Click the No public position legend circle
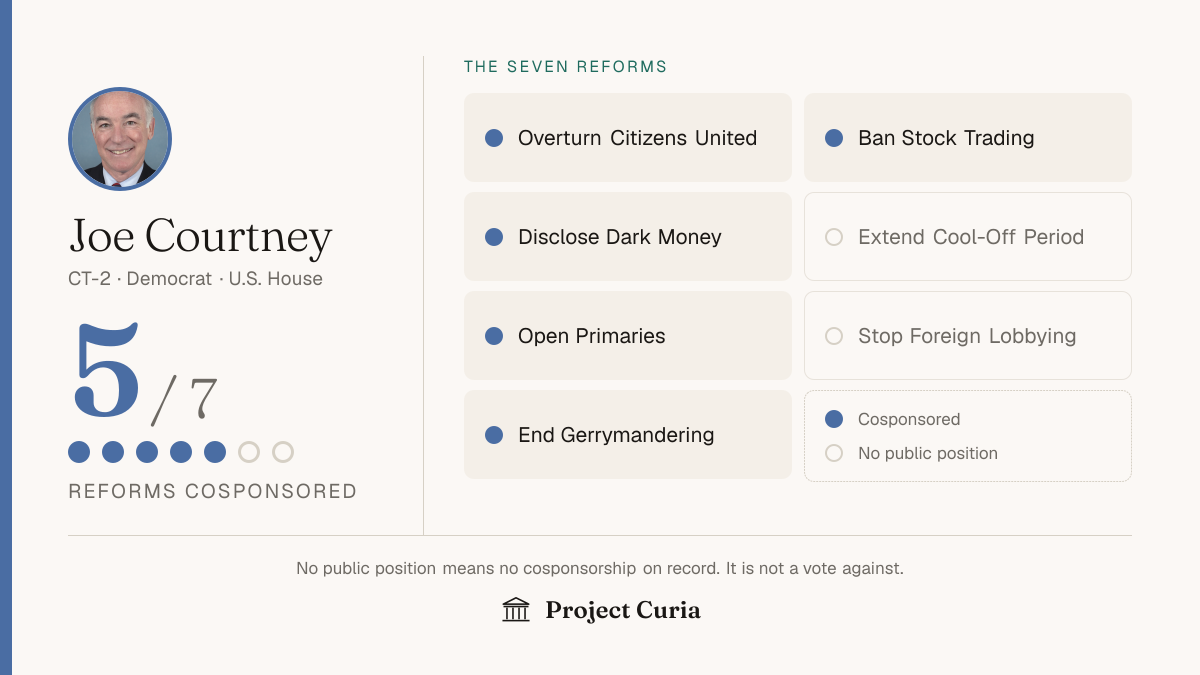The image size is (1200, 675). point(834,453)
